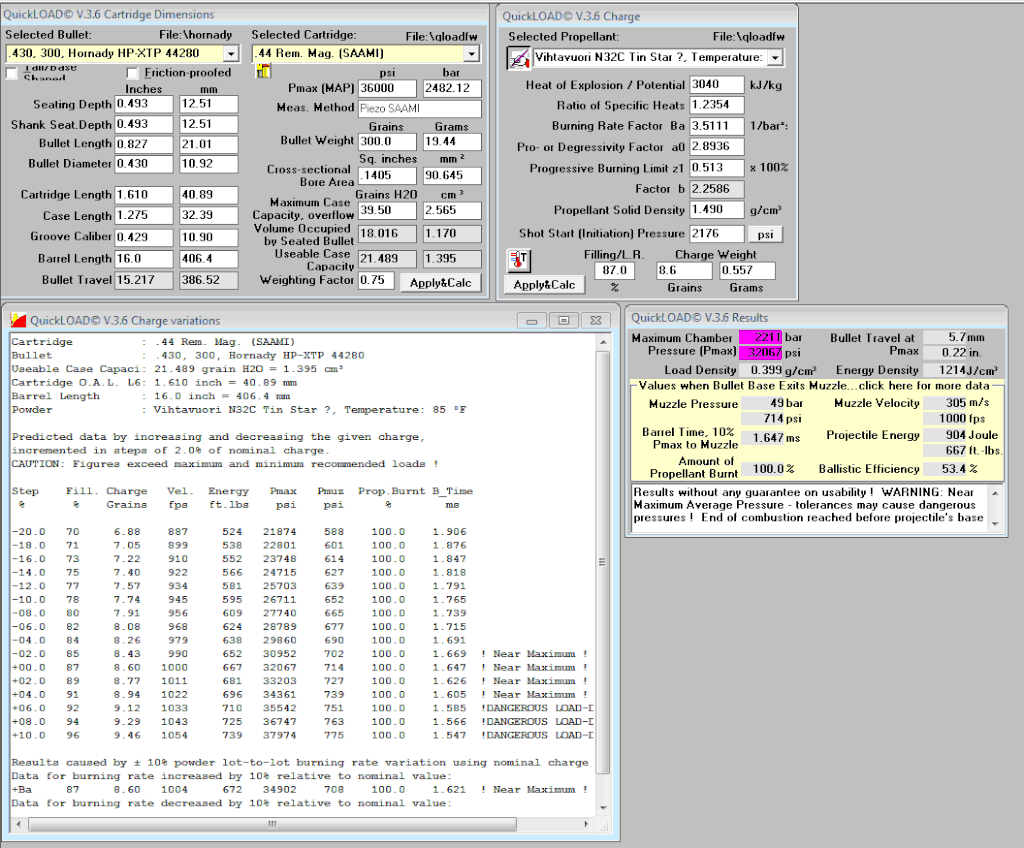The image size is (1024, 848).
Task: Click Apply&Calc button in Charge window
Action: (544, 285)
